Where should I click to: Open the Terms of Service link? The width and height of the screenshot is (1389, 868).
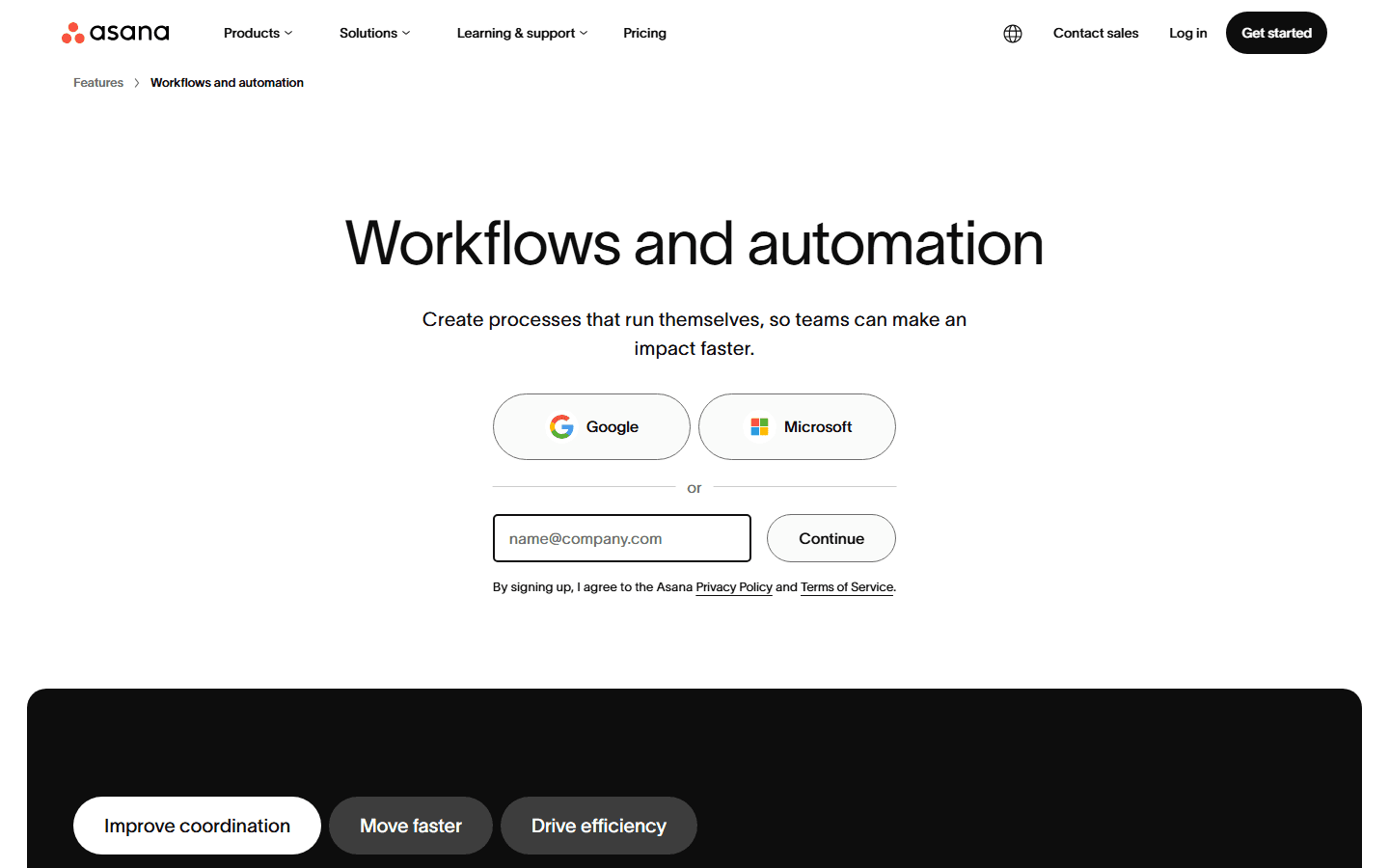847,587
